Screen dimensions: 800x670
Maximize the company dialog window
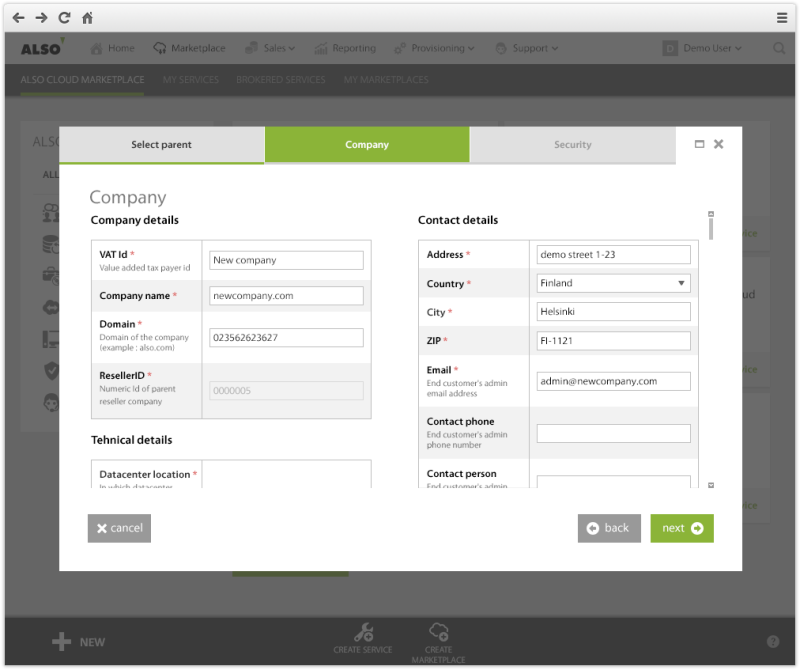click(x=700, y=144)
